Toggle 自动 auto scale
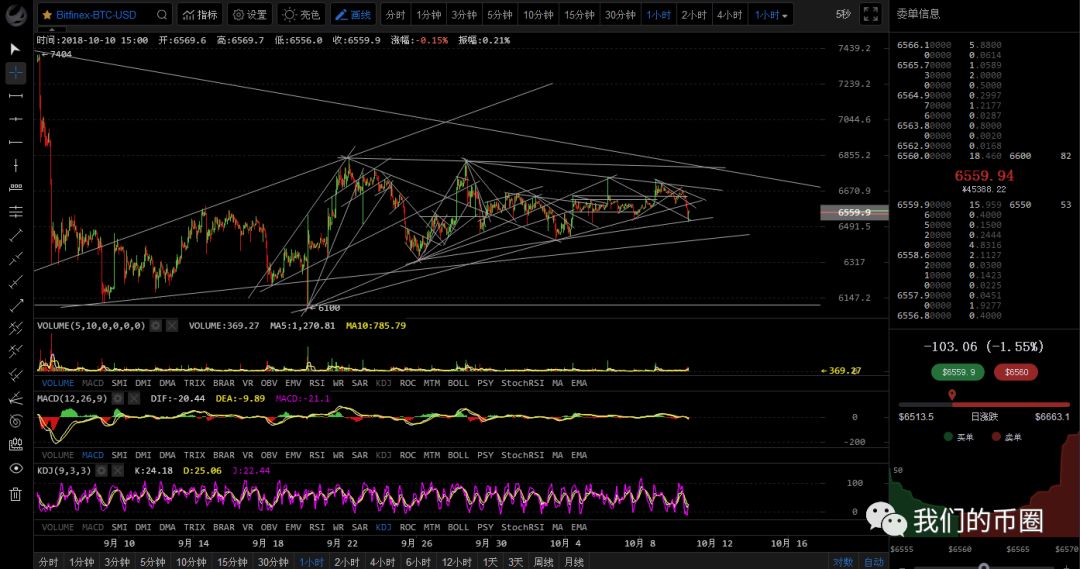The width and height of the screenshot is (1080, 569). (873, 562)
